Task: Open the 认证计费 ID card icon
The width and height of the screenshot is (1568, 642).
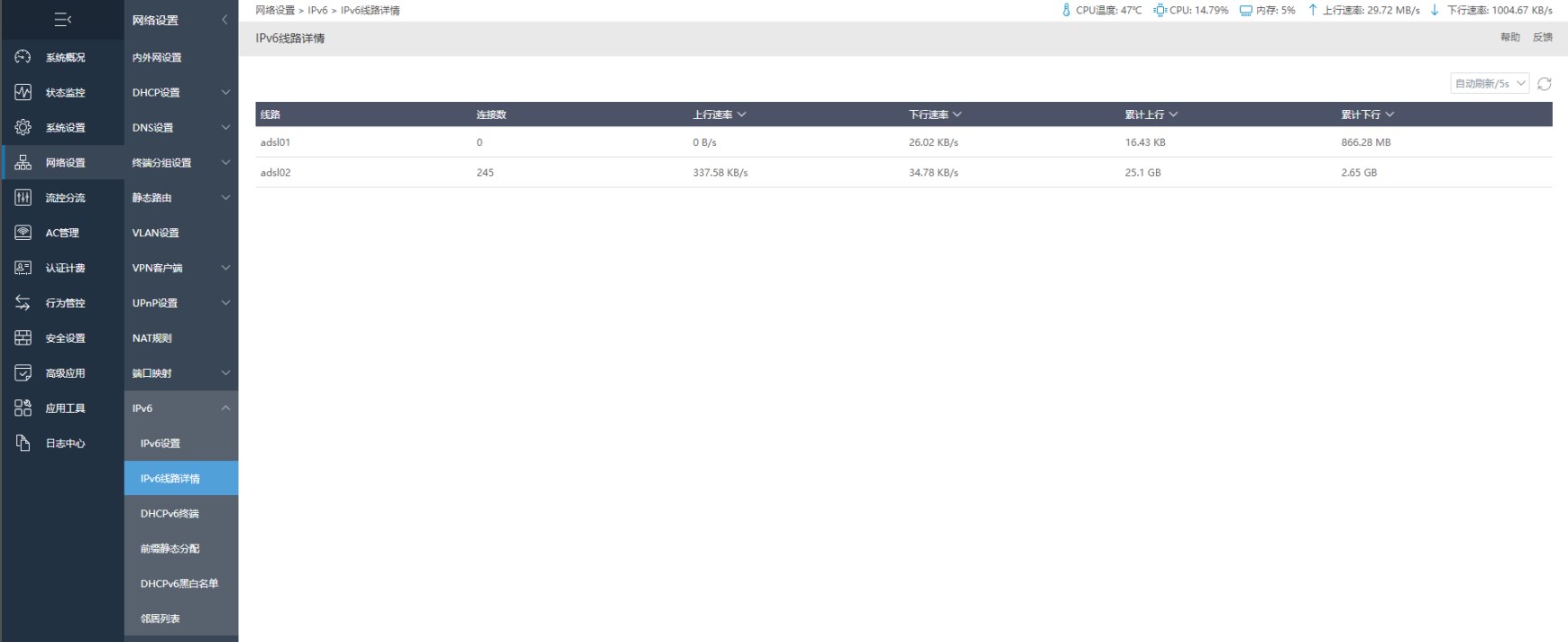Action: (x=23, y=268)
